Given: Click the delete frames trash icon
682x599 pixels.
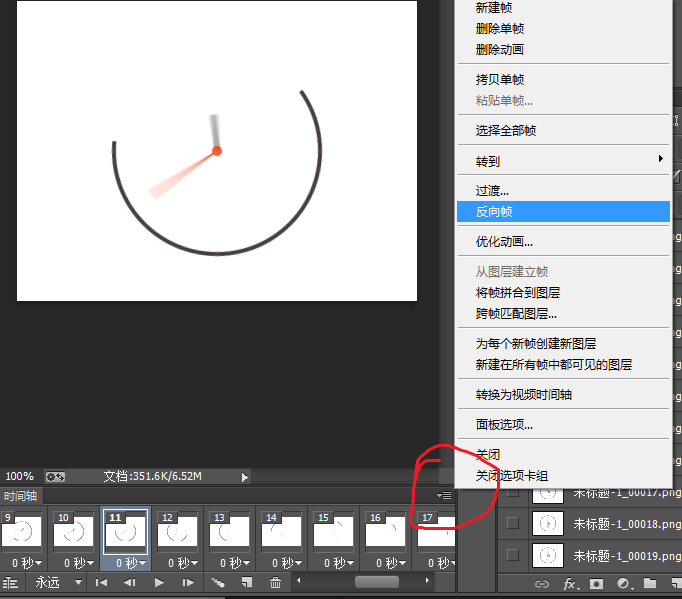Looking at the screenshot, I should coord(275,582).
